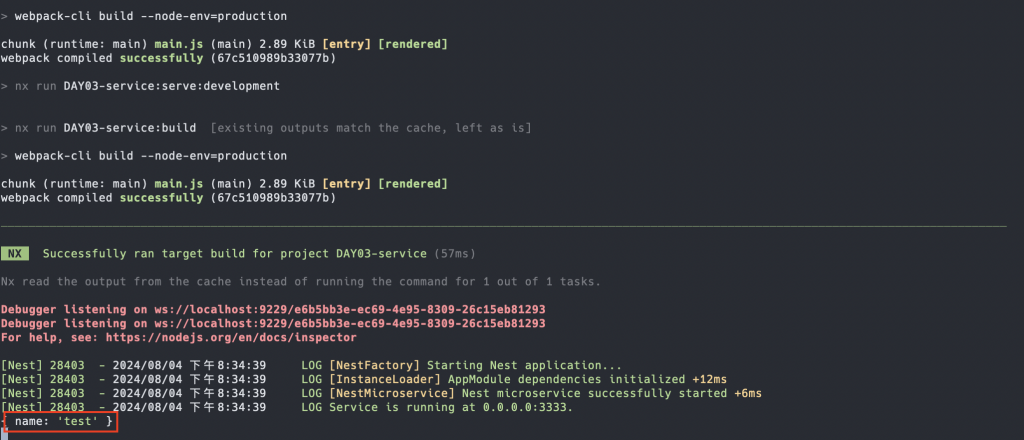Click the green NX badge
1024x440 pixels.
15,253
